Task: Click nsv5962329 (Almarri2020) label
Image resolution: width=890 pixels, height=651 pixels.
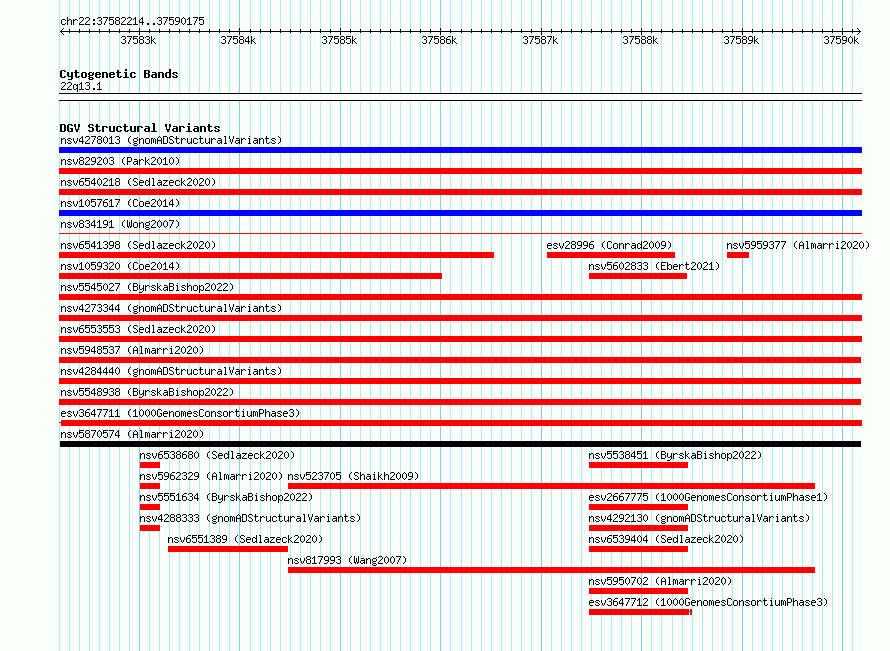Action: pos(211,476)
